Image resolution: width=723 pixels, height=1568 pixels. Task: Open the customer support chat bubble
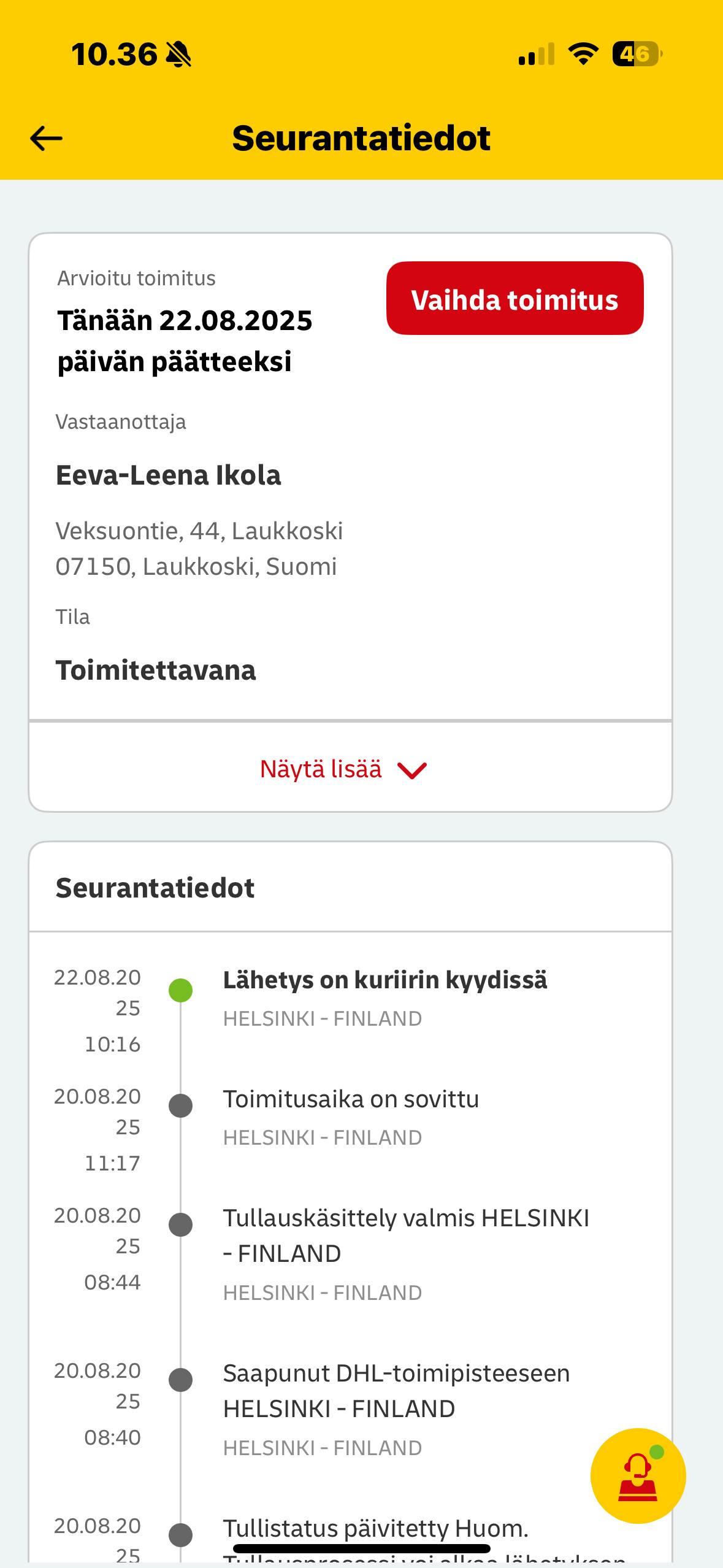coord(638,1475)
